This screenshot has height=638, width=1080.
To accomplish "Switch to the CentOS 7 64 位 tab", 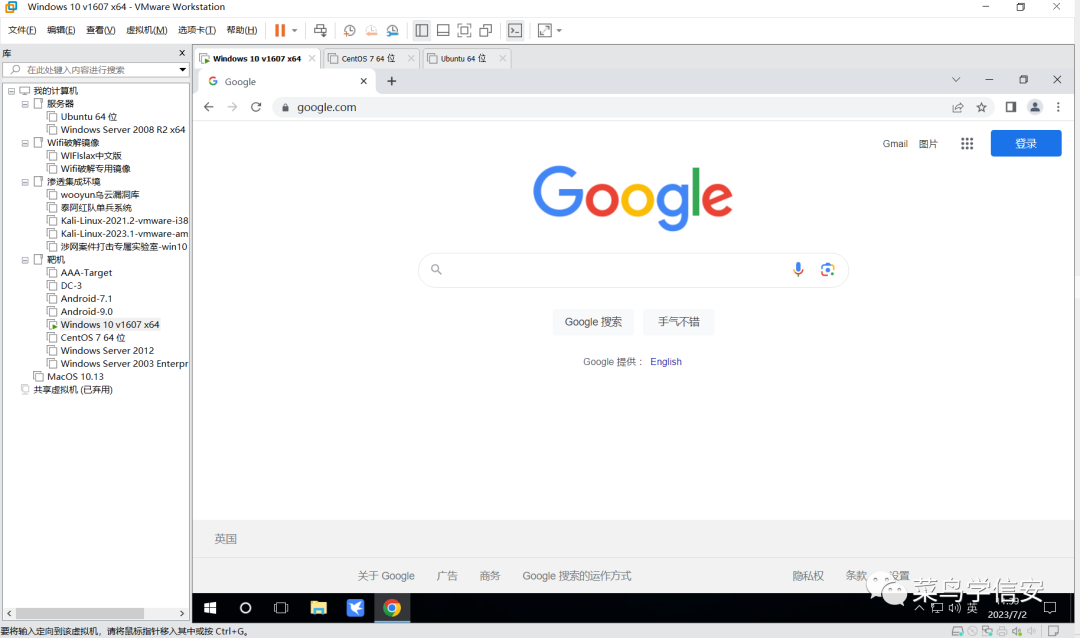I will point(368,59).
